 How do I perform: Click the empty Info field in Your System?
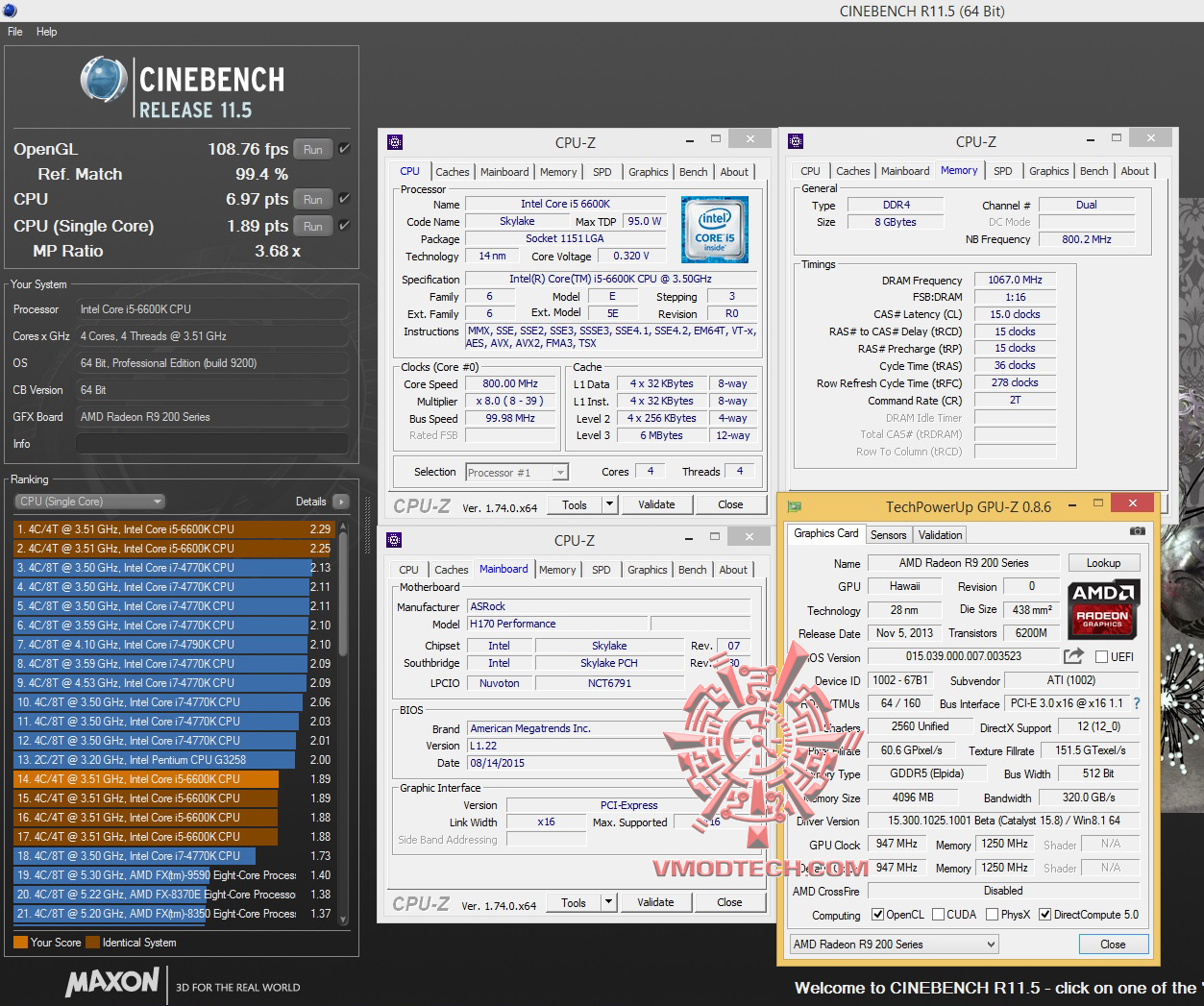click(211, 444)
